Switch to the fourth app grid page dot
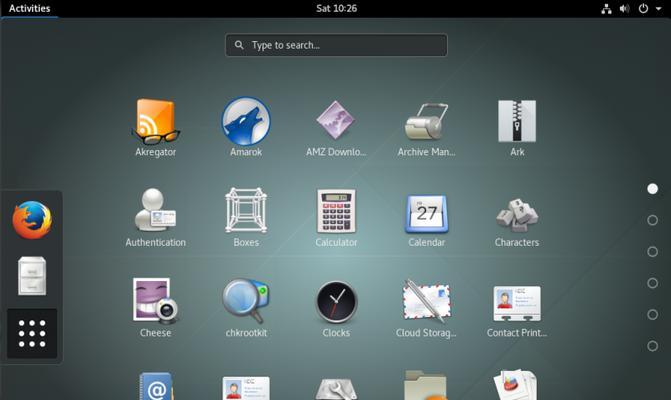 click(652, 283)
